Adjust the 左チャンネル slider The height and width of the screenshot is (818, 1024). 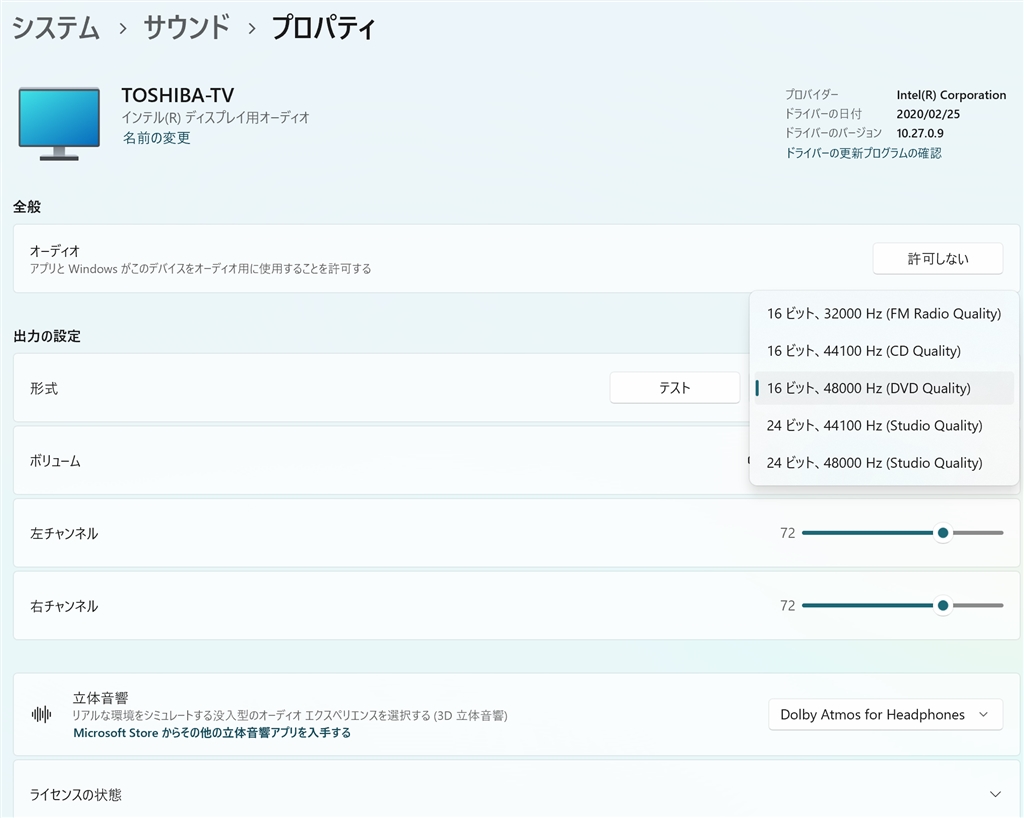[x=903, y=533]
